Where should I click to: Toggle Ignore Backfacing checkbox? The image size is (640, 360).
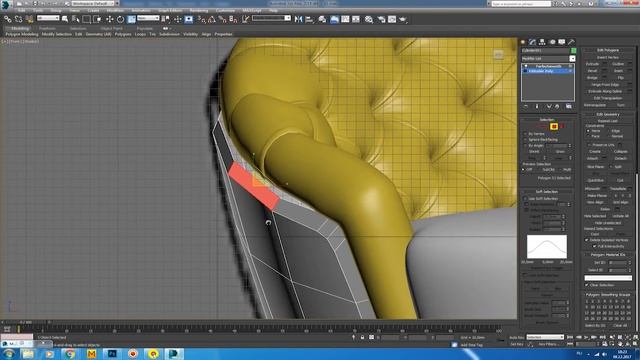click(x=525, y=140)
